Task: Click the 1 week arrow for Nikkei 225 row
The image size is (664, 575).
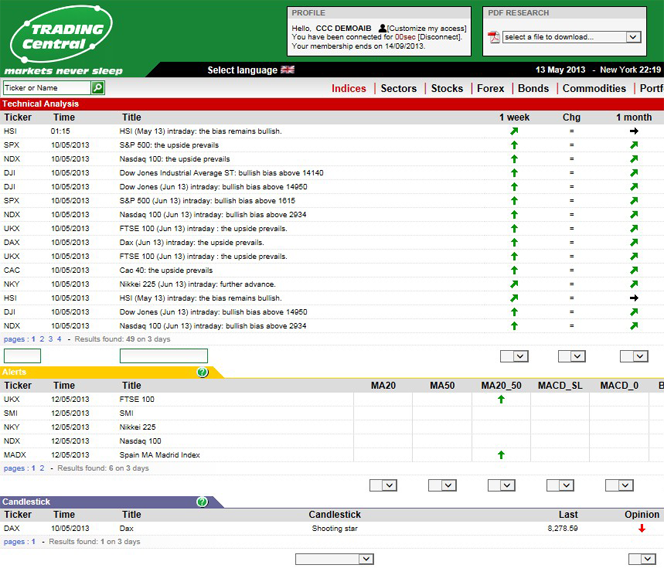Action: pyautogui.click(x=514, y=284)
